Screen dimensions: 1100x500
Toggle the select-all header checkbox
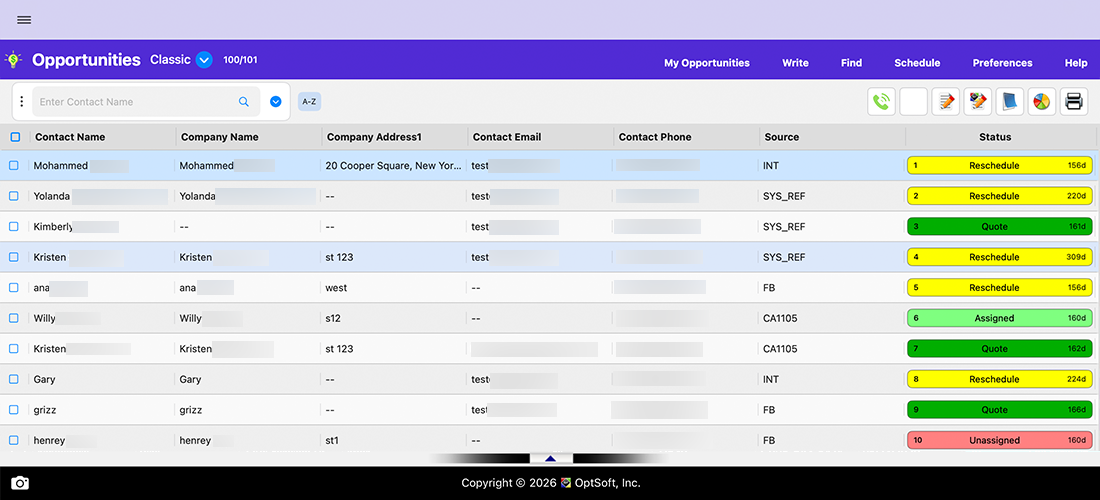15,137
